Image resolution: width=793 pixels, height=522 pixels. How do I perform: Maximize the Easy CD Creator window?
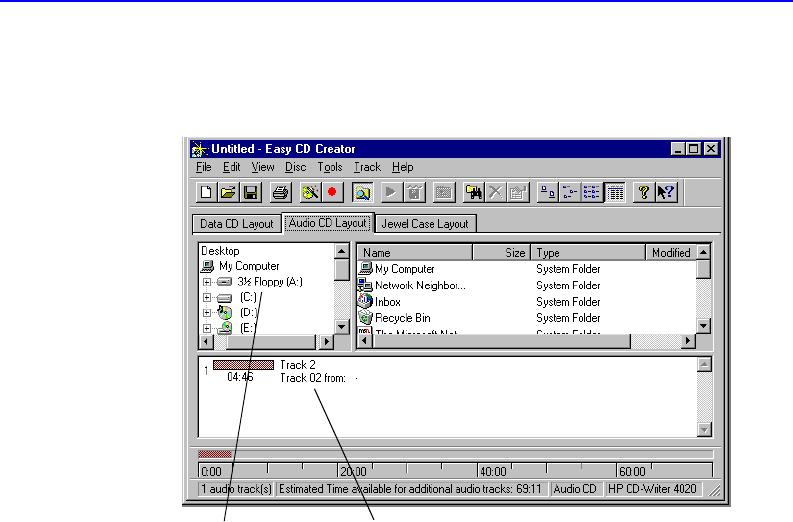click(694, 149)
